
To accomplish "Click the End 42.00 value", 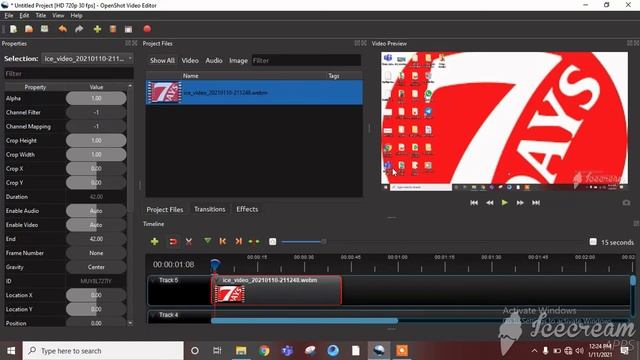I will click(x=96, y=239).
